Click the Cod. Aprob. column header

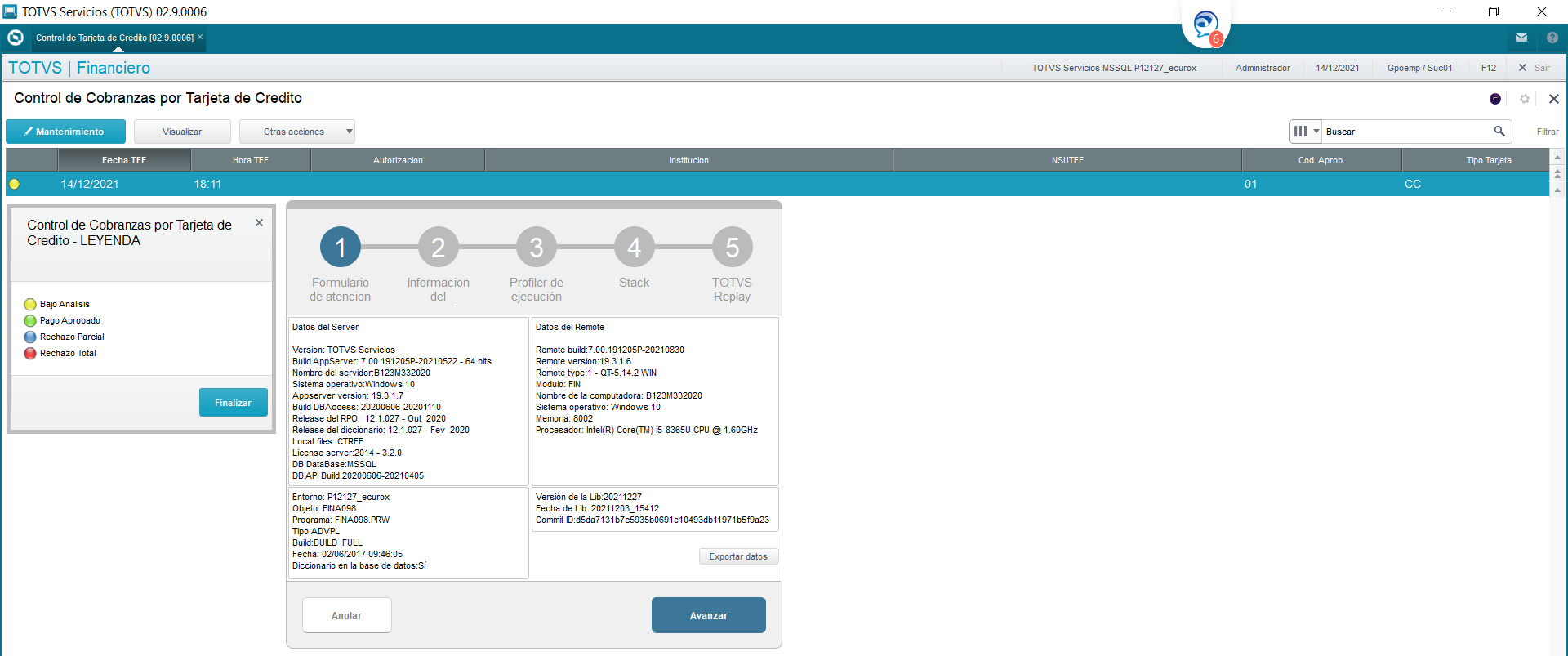pos(1321,160)
